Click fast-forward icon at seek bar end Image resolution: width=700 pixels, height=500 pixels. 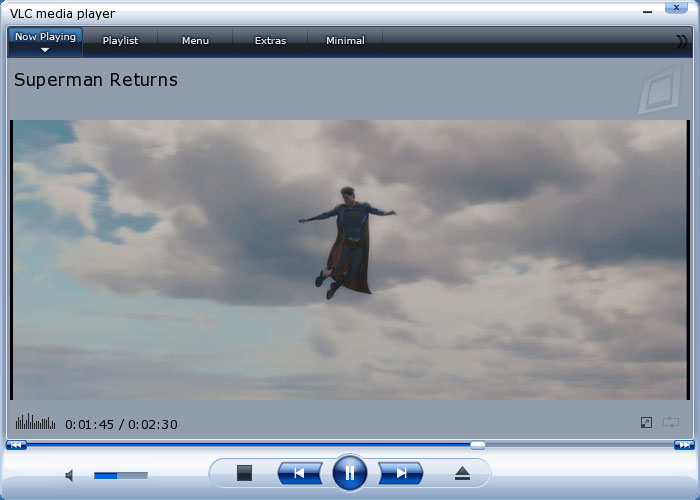point(684,445)
